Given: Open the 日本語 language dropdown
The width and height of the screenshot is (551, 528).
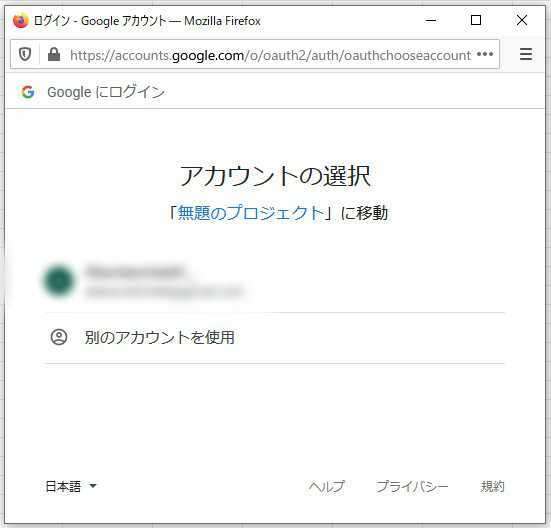Looking at the screenshot, I should [x=71, y=486].
